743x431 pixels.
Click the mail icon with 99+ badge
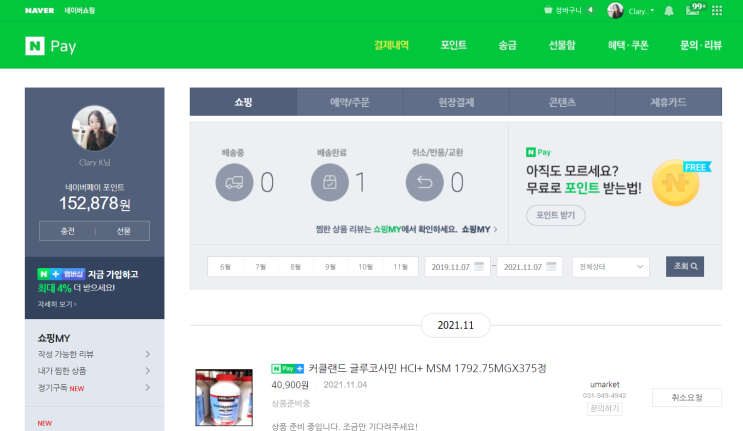(695, 9)
